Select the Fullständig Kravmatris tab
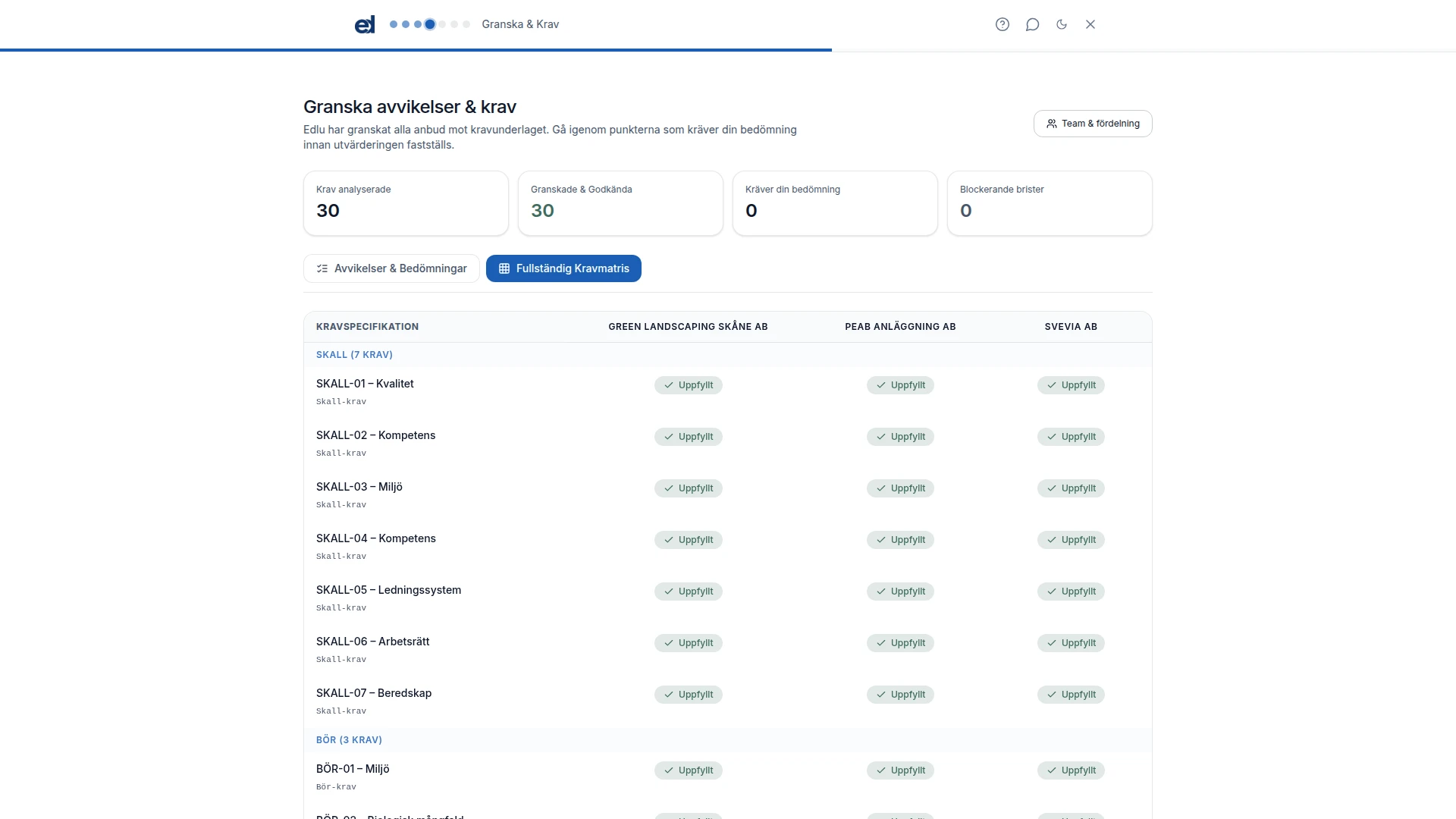This screenshot has width=1456, height=819. 563,268
